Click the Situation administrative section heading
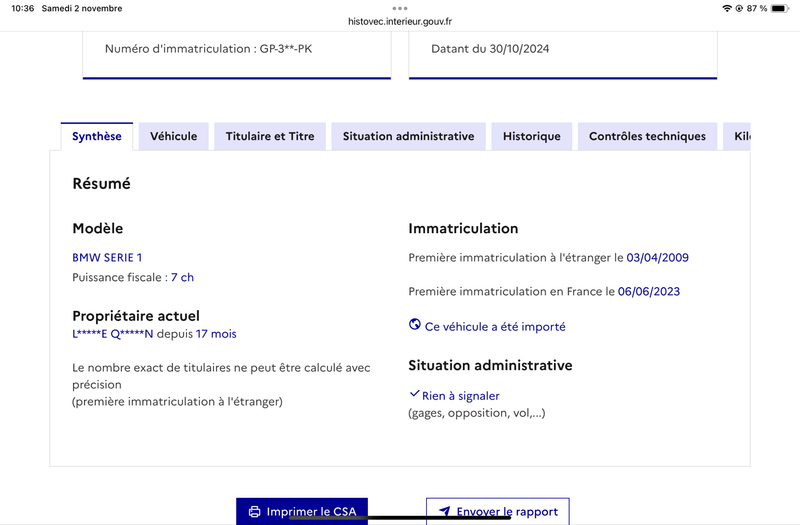Screen dimensions: 800x525 click(x=490, y=365)
